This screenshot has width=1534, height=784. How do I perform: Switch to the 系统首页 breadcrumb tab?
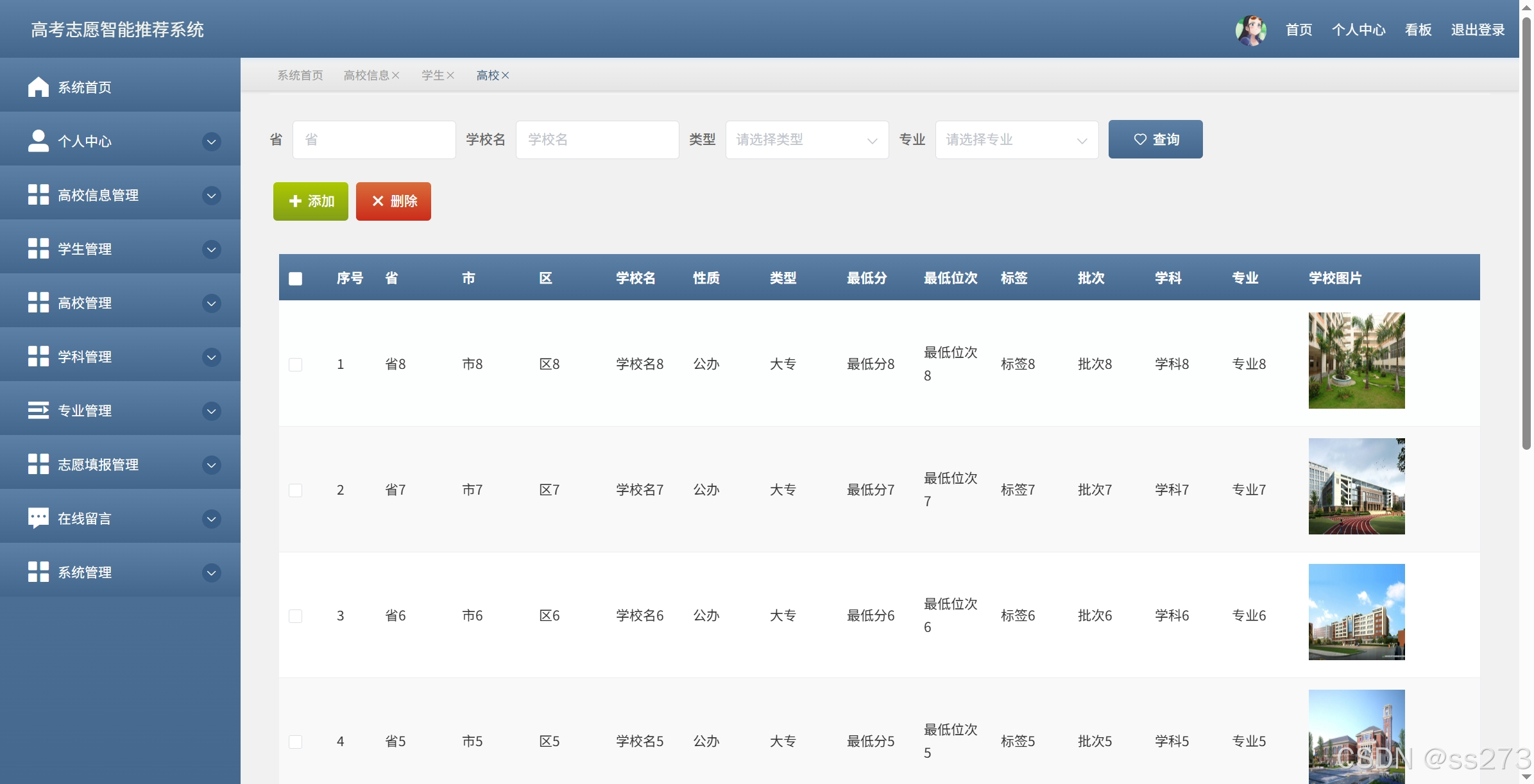pos(300,76)
